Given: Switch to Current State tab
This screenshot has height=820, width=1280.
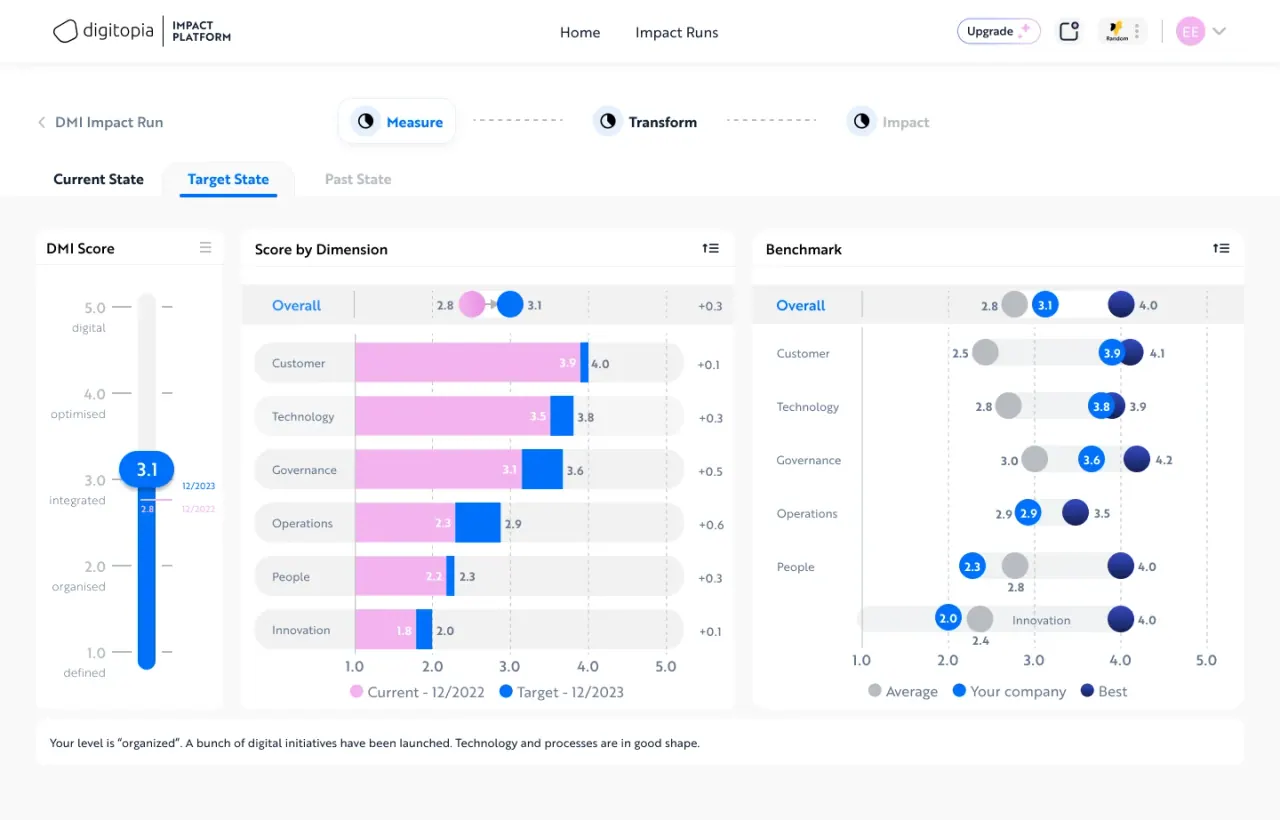Looking at the screenshot, I should [98, 179].
